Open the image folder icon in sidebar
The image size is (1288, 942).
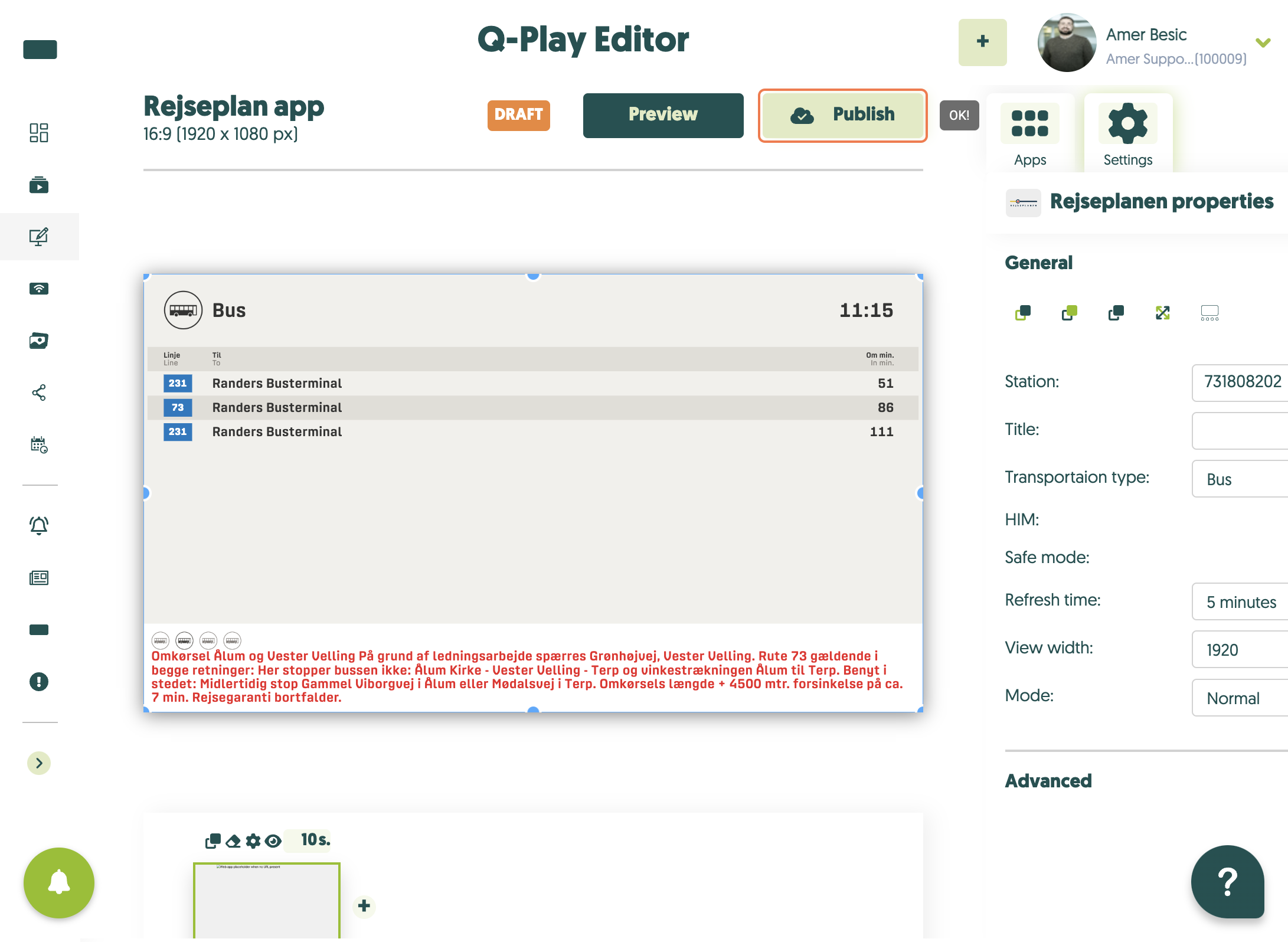click(39, 341)
